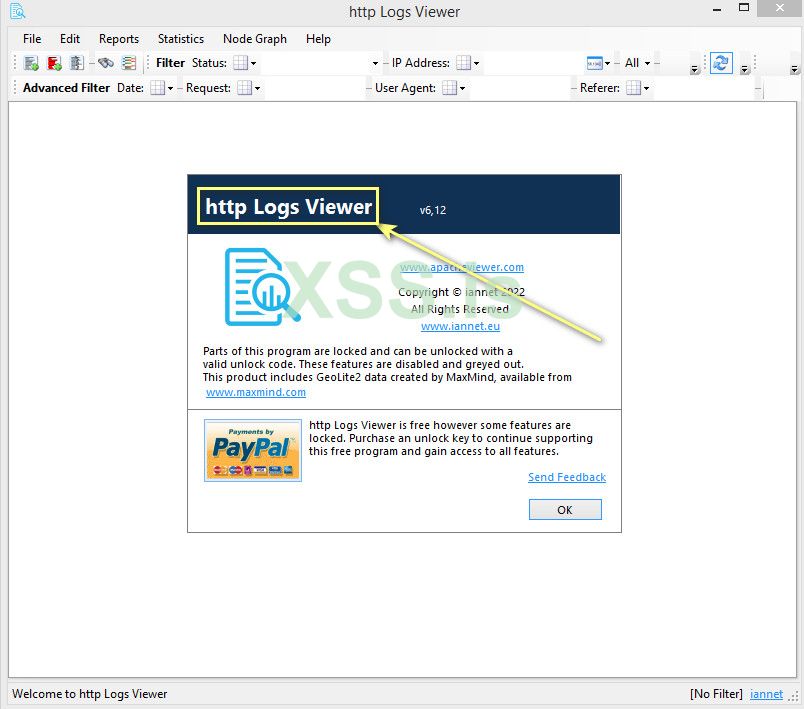Click the document magnifier logo in About dialog
Image resolution: width=804 pixels, height=709 pixels.
(x=262, y=287)
